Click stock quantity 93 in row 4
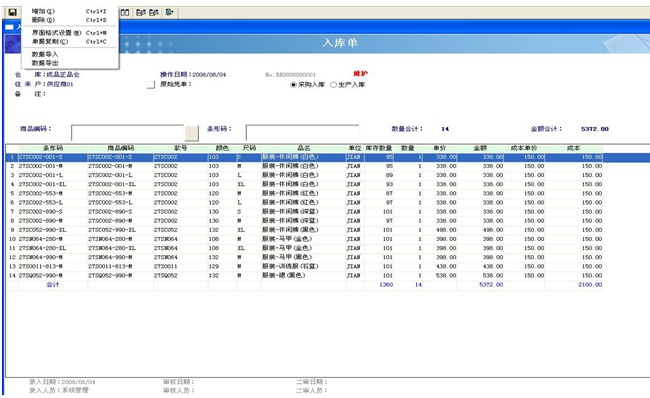Viewport: 650px width, 398px height. (x=389, y=184)
